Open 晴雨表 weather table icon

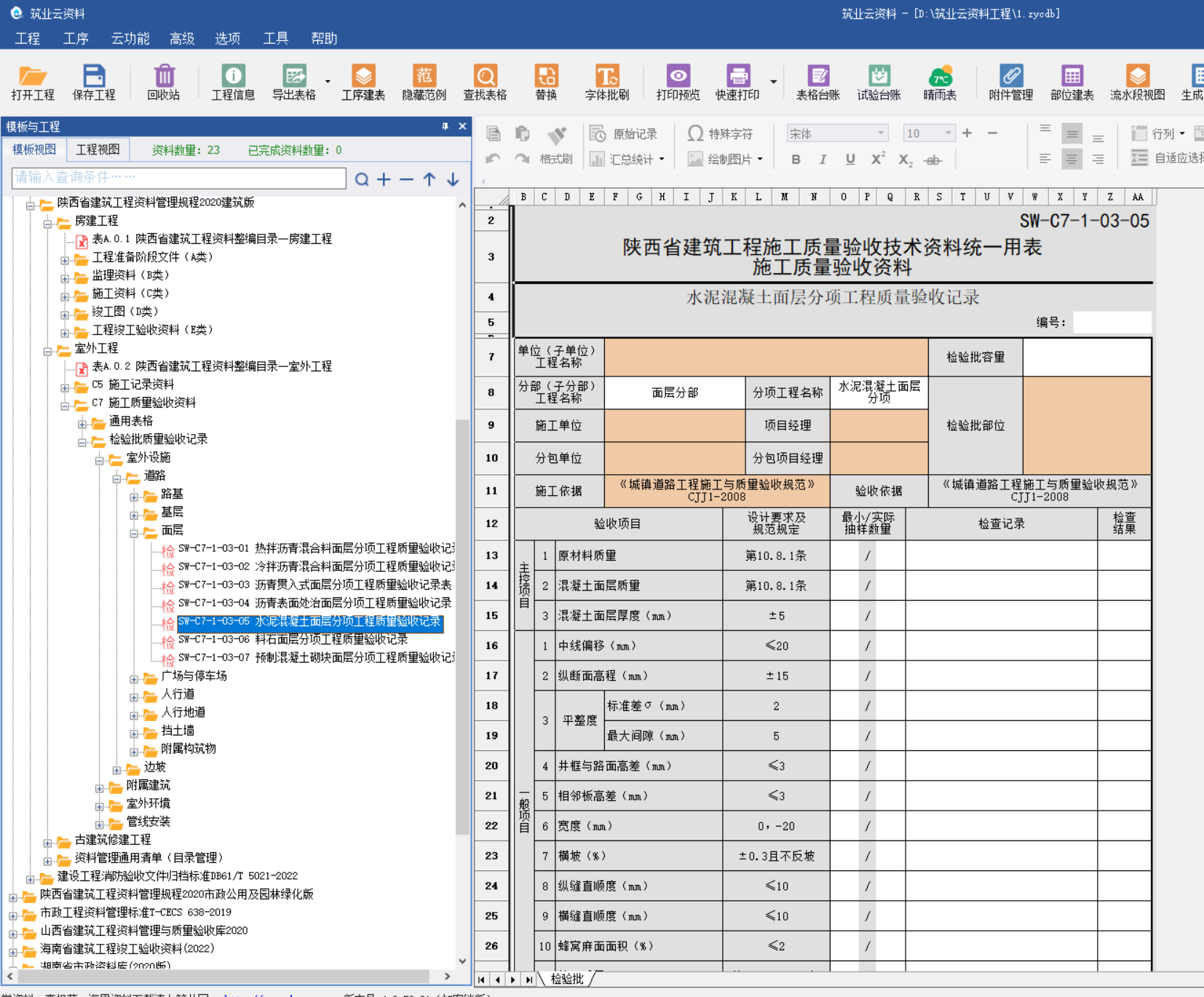click(x=940, y=82)
